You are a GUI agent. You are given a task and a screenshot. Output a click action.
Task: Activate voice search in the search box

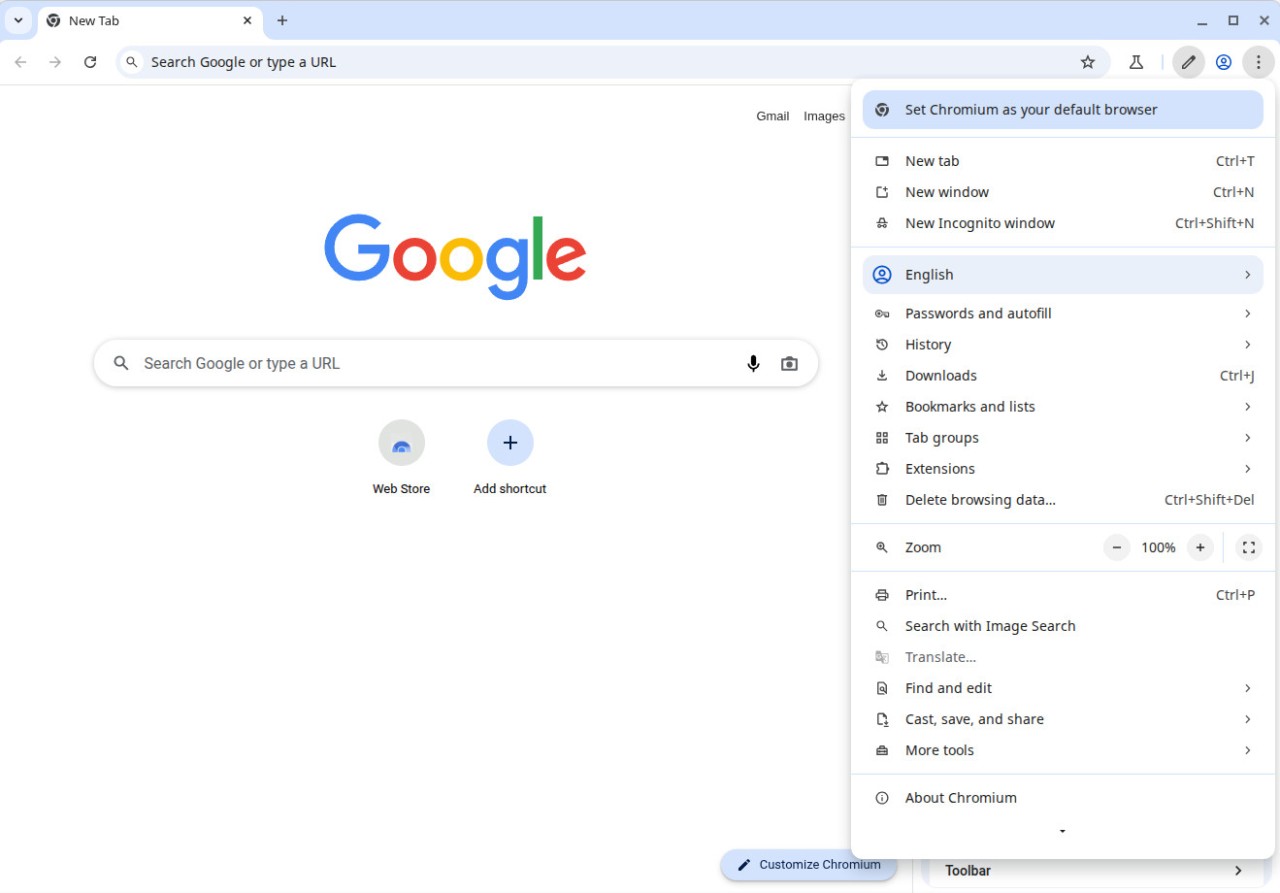753,363
